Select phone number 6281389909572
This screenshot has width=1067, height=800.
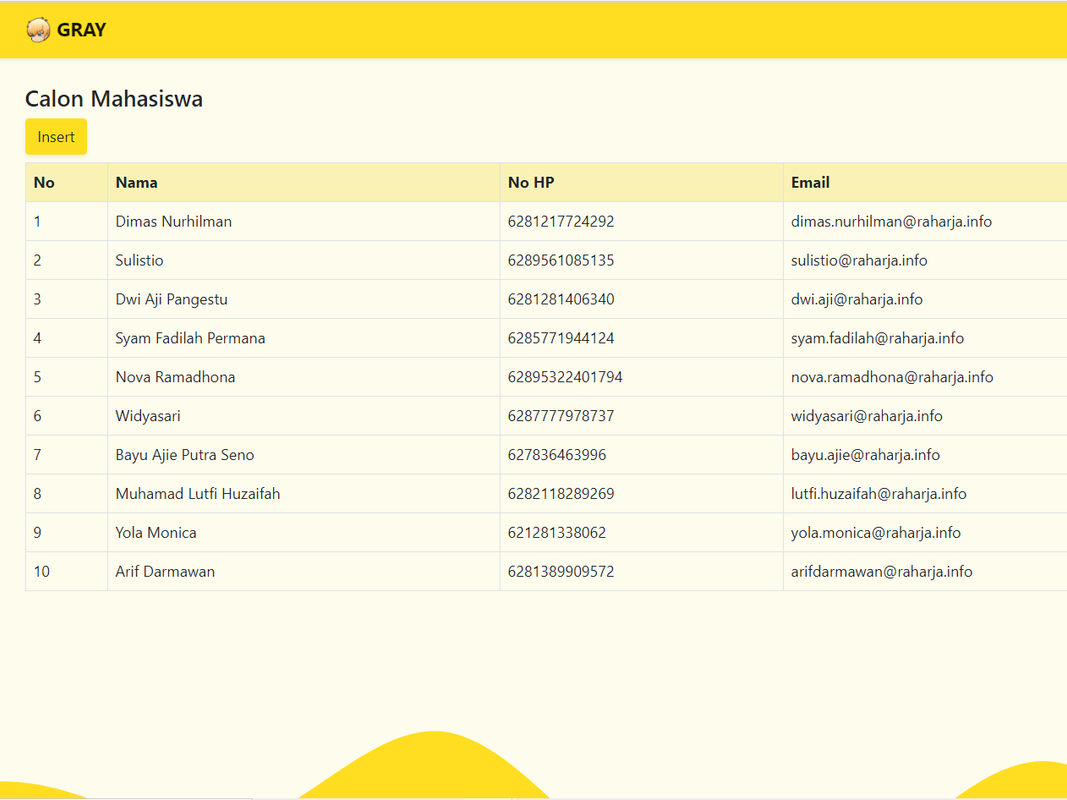pos(561,571)
